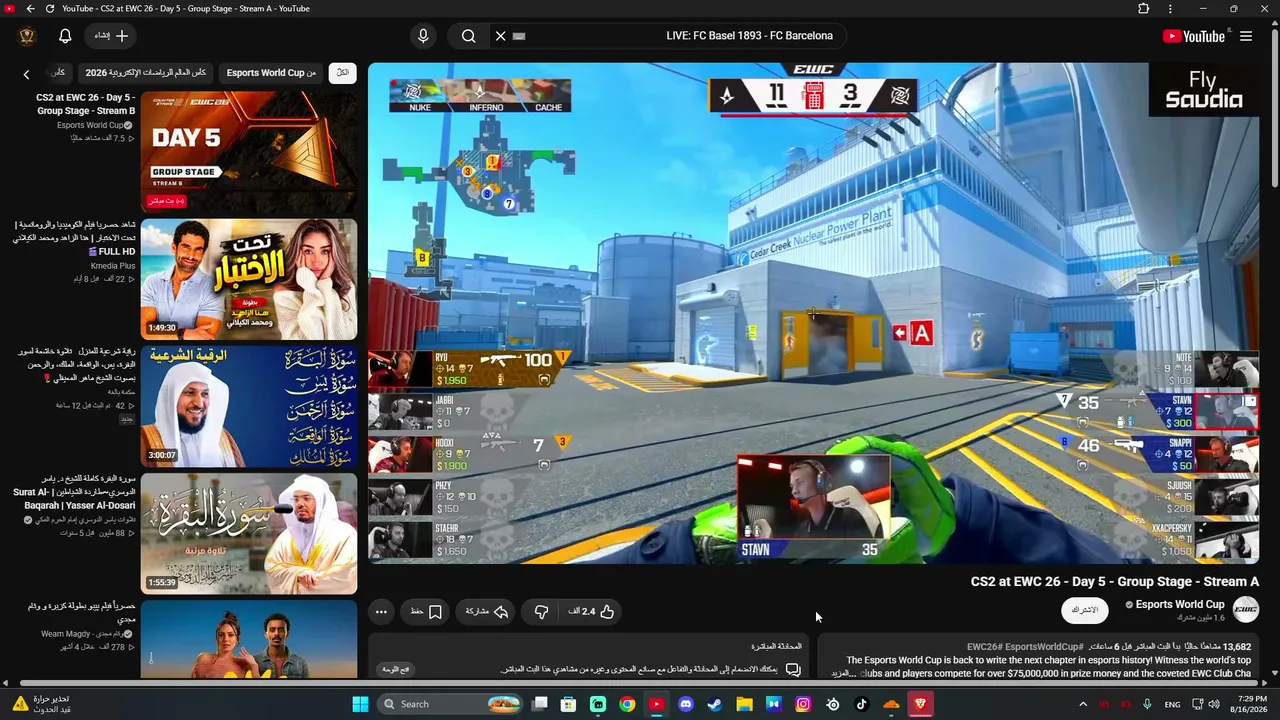
Task: Open the live chat panel button
Action: point(396,669)
